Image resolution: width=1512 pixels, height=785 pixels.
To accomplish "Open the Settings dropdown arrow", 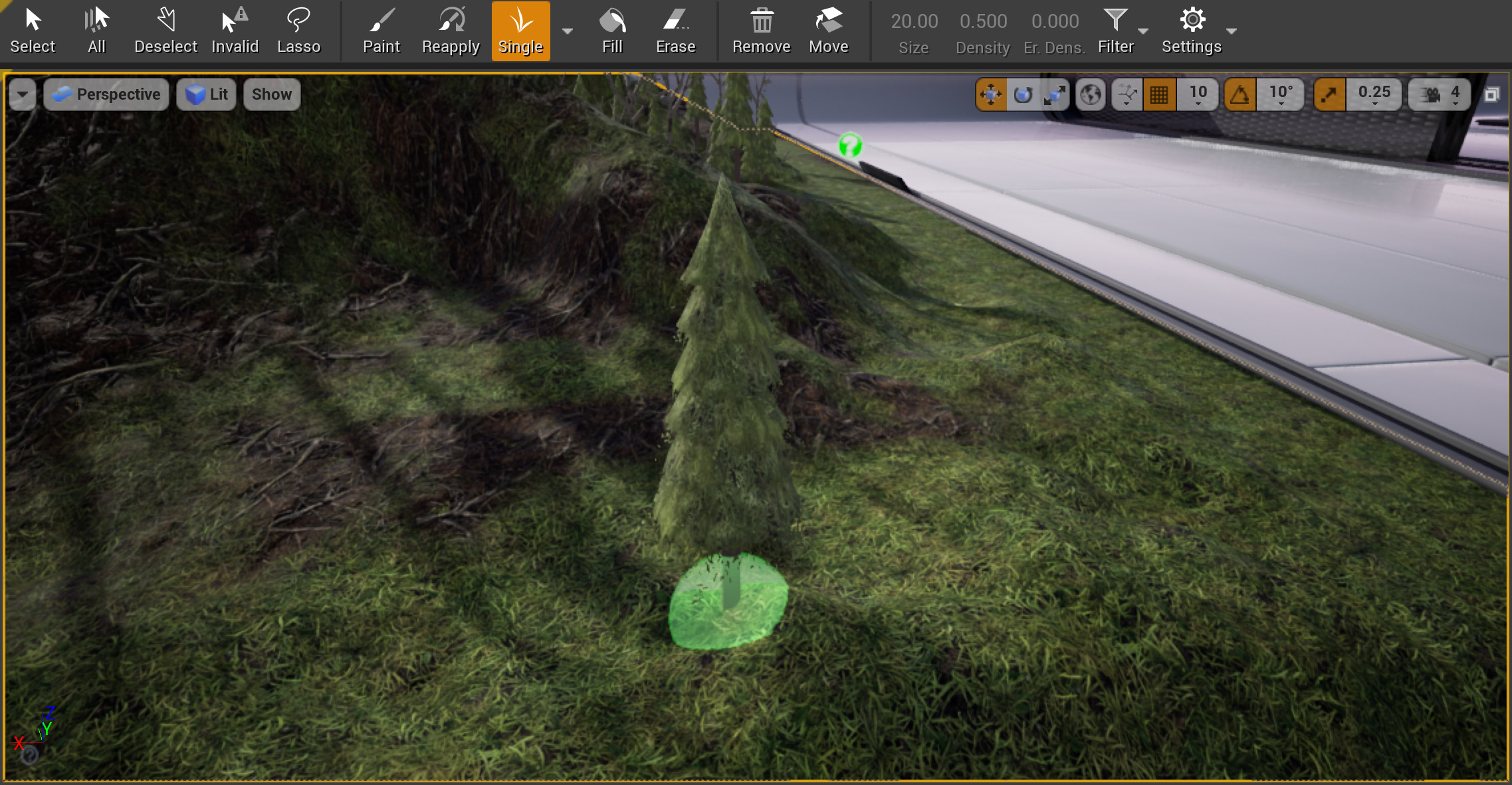I will click(1232, 31).
